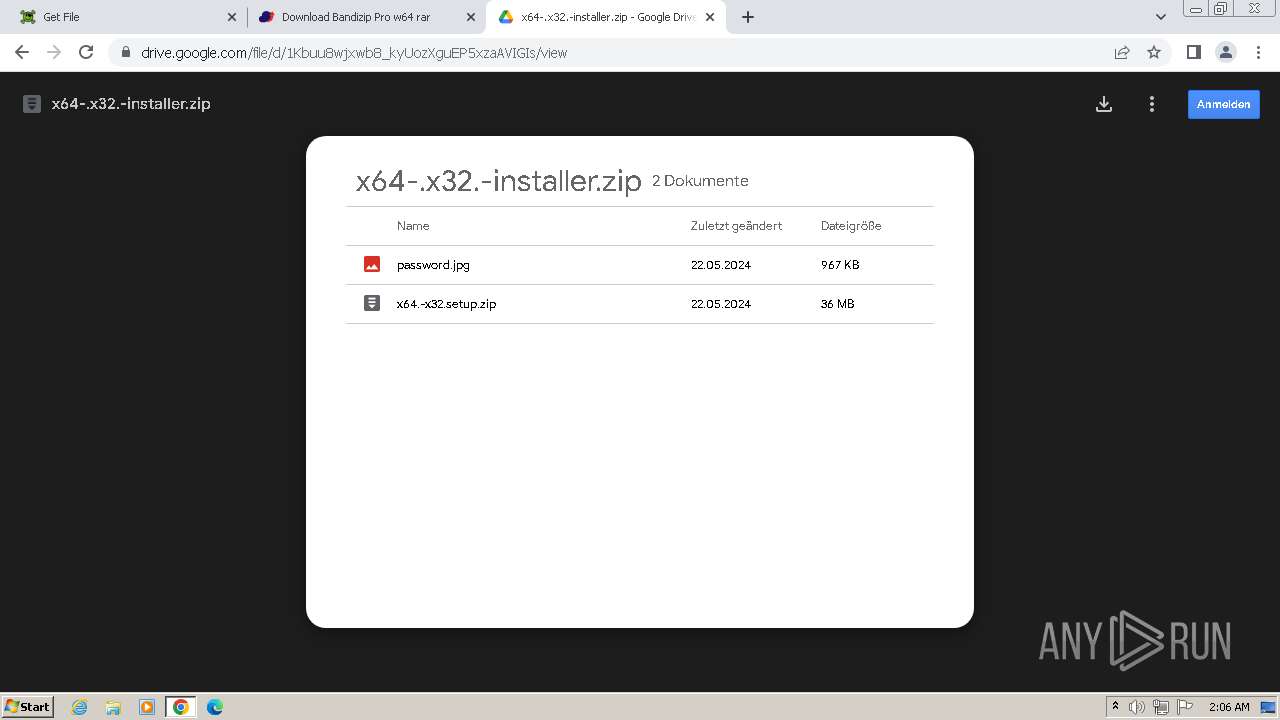
Task: Open the Chrome profile avatar
Action: (1225, 52)
